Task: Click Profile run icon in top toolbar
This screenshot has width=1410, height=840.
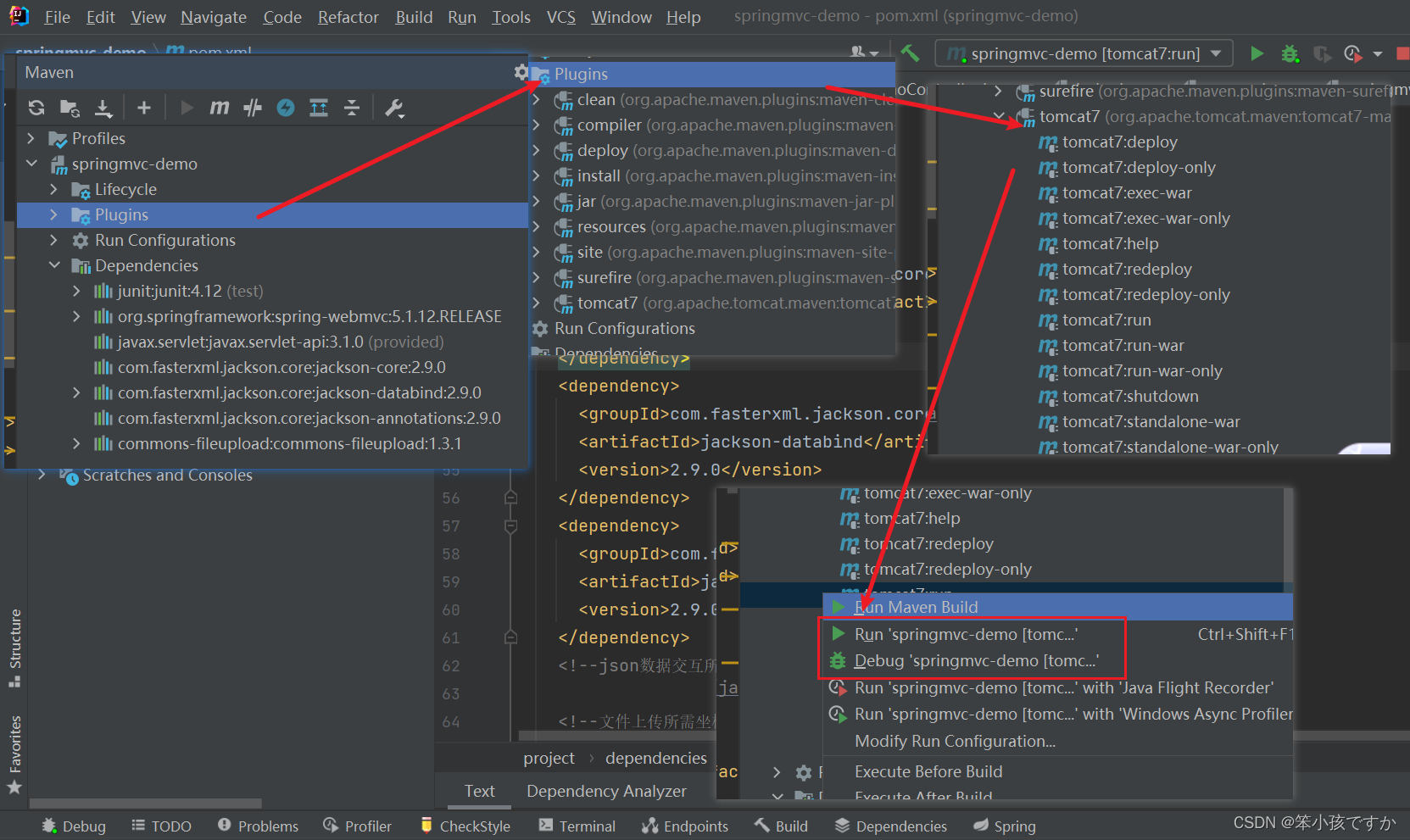Action: 1353,53
